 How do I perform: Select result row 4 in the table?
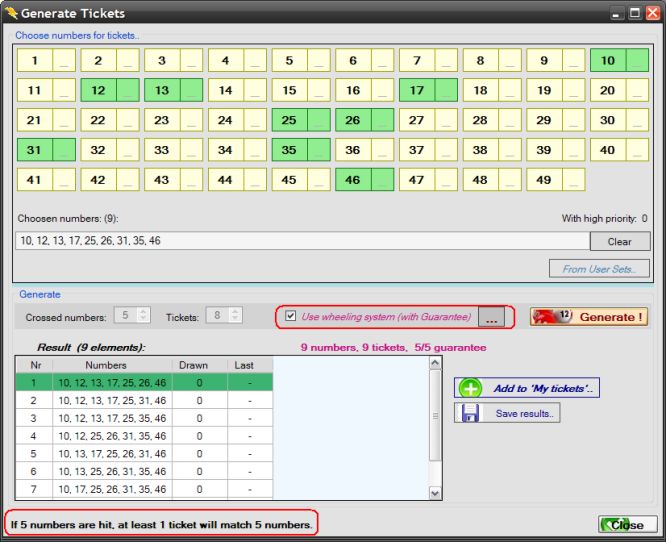(x=112, y=436)
